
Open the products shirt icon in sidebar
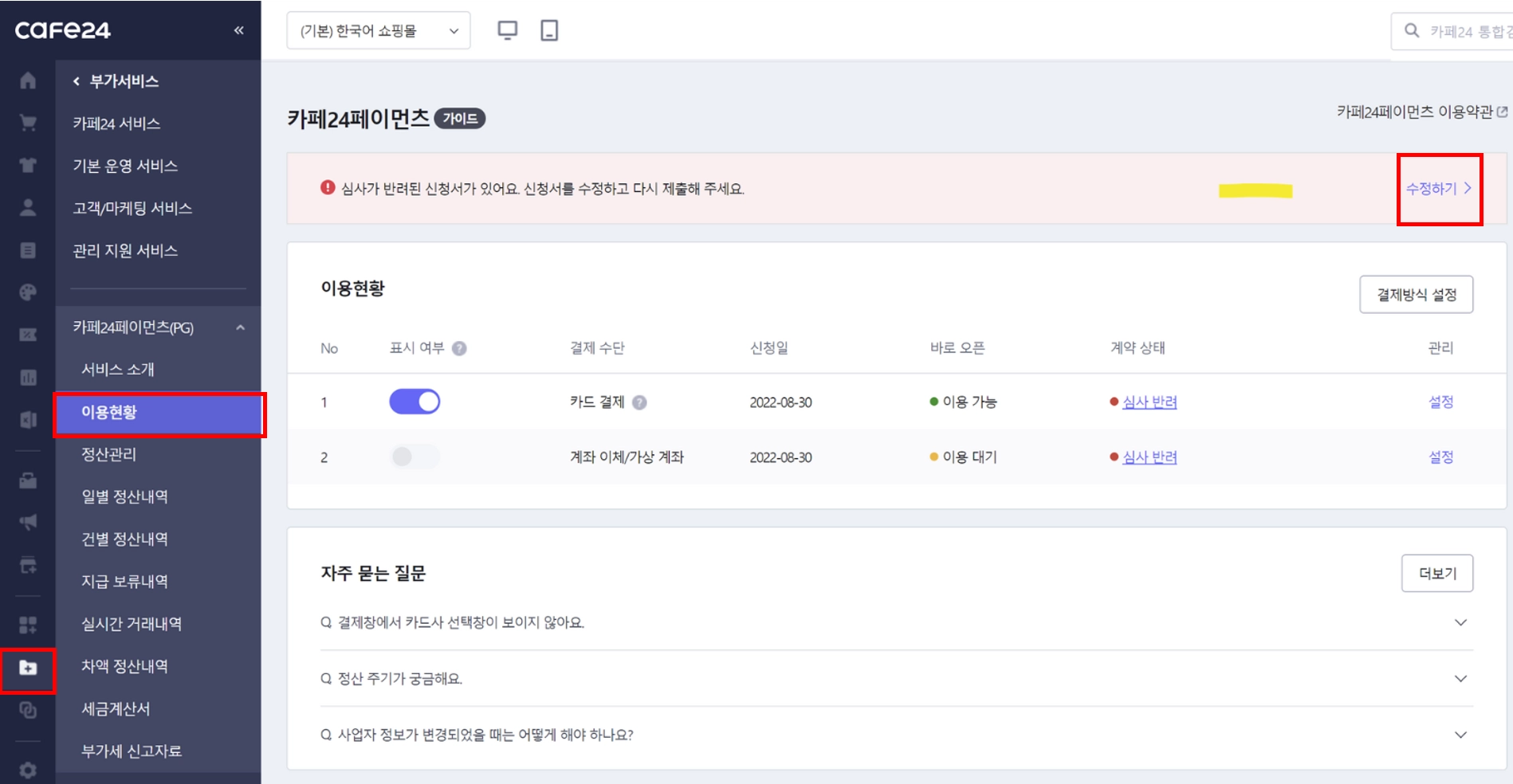pyautogui.click(x=28, y=165)
